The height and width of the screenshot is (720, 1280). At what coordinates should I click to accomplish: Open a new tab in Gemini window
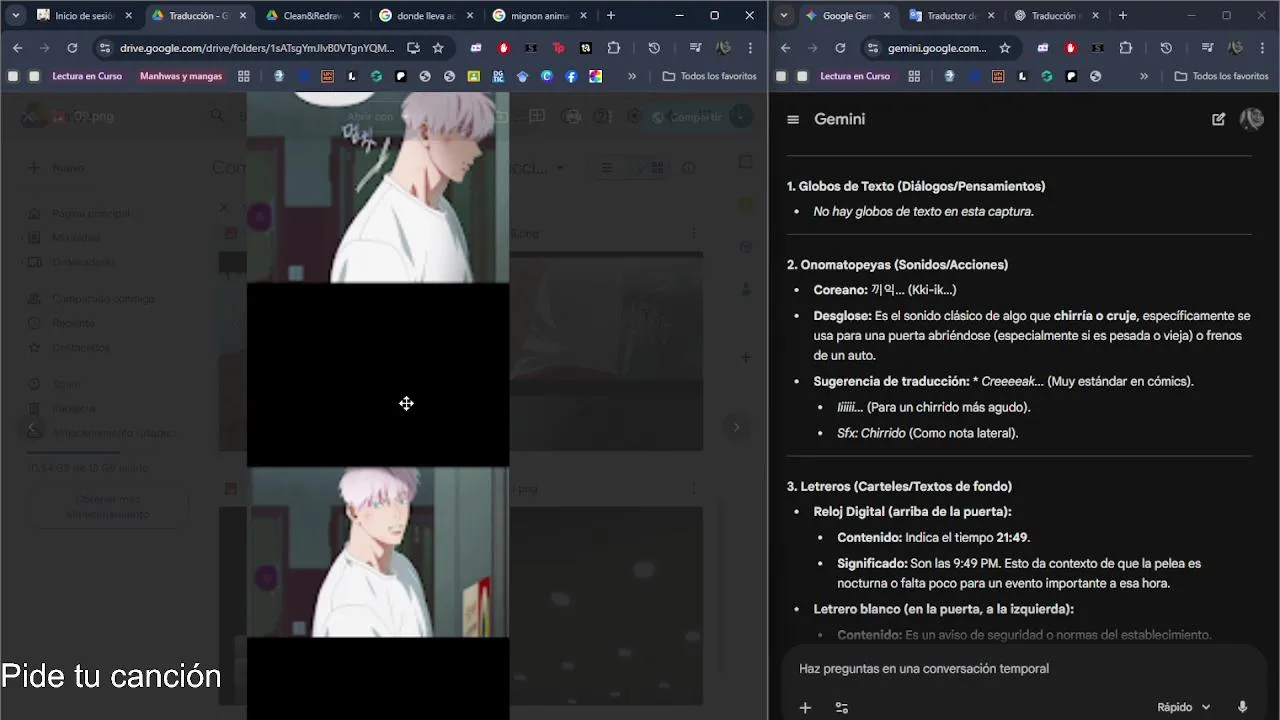(1123, 16)
